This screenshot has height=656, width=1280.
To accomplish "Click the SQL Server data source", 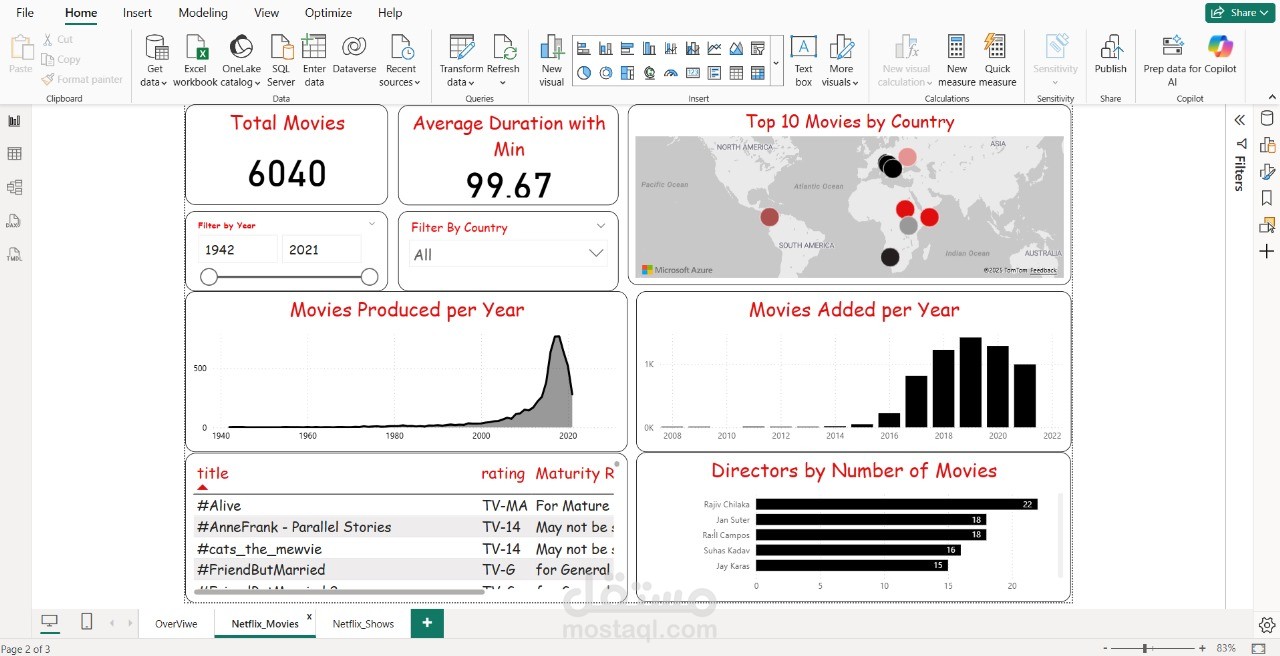I will [281, 61].
